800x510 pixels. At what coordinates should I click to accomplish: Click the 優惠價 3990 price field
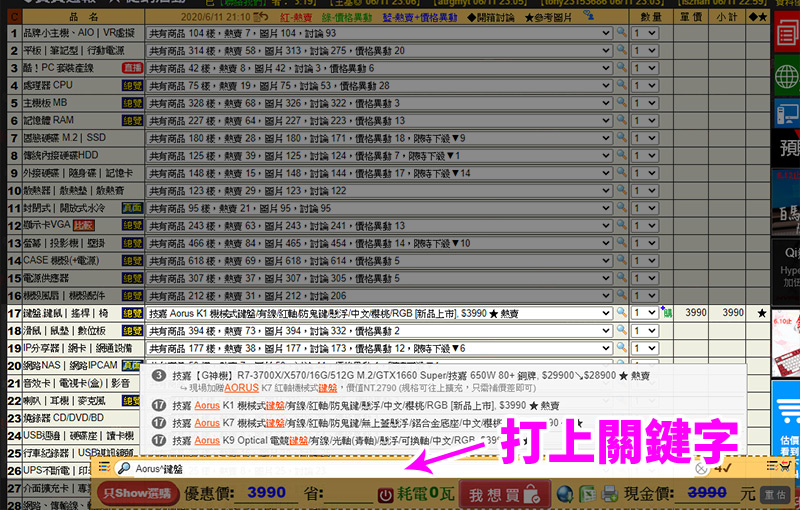click(x=266, y=493)
